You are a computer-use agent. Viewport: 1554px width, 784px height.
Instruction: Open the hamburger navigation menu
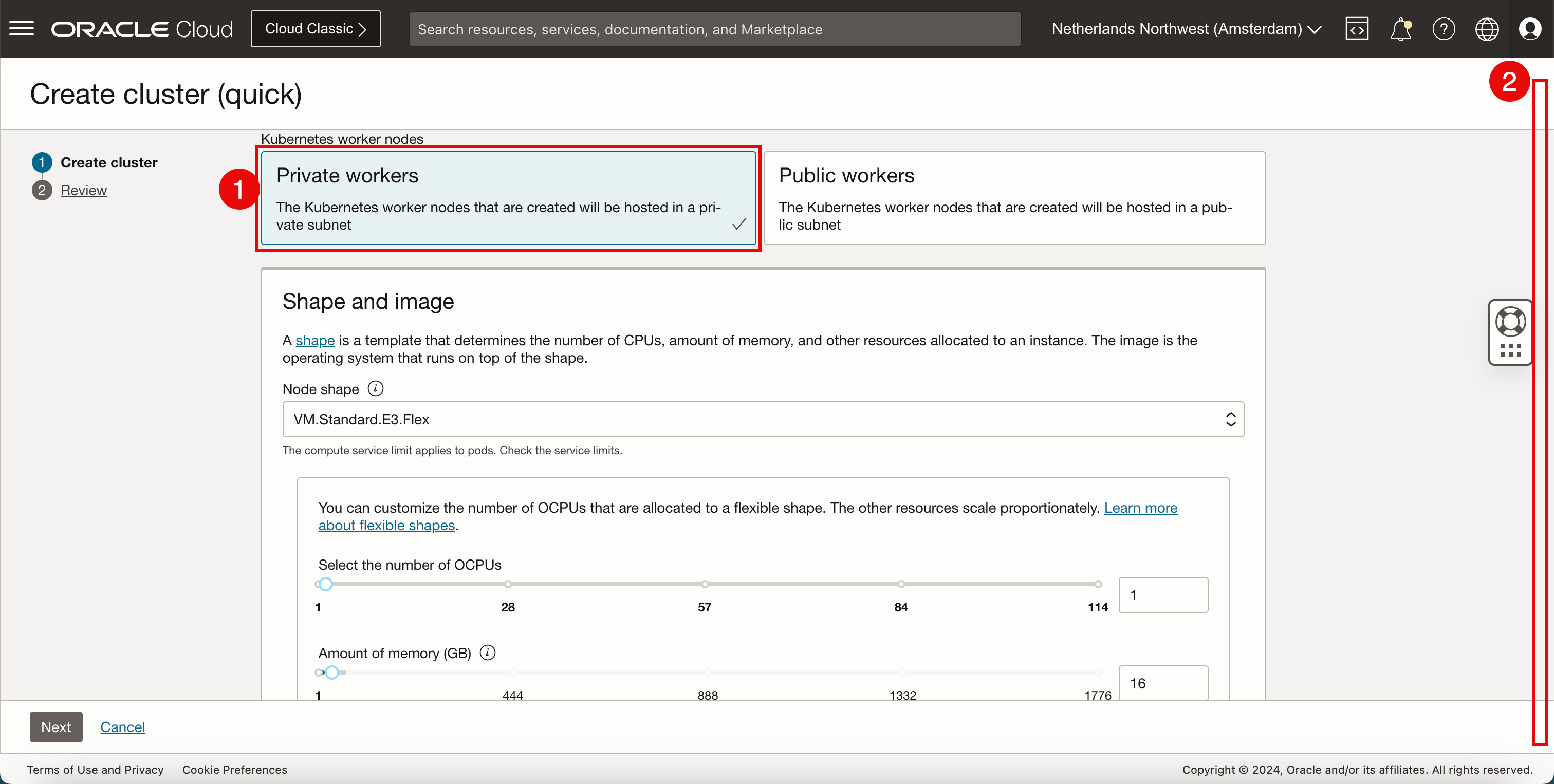[22, 28]
